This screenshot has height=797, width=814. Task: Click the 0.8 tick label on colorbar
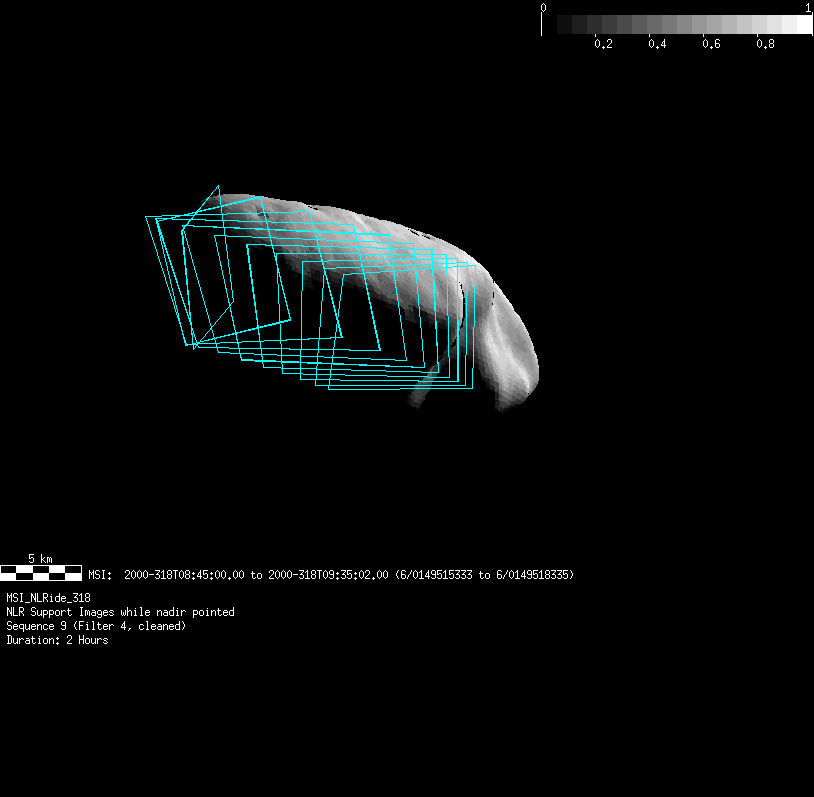(x=765, y=44)
